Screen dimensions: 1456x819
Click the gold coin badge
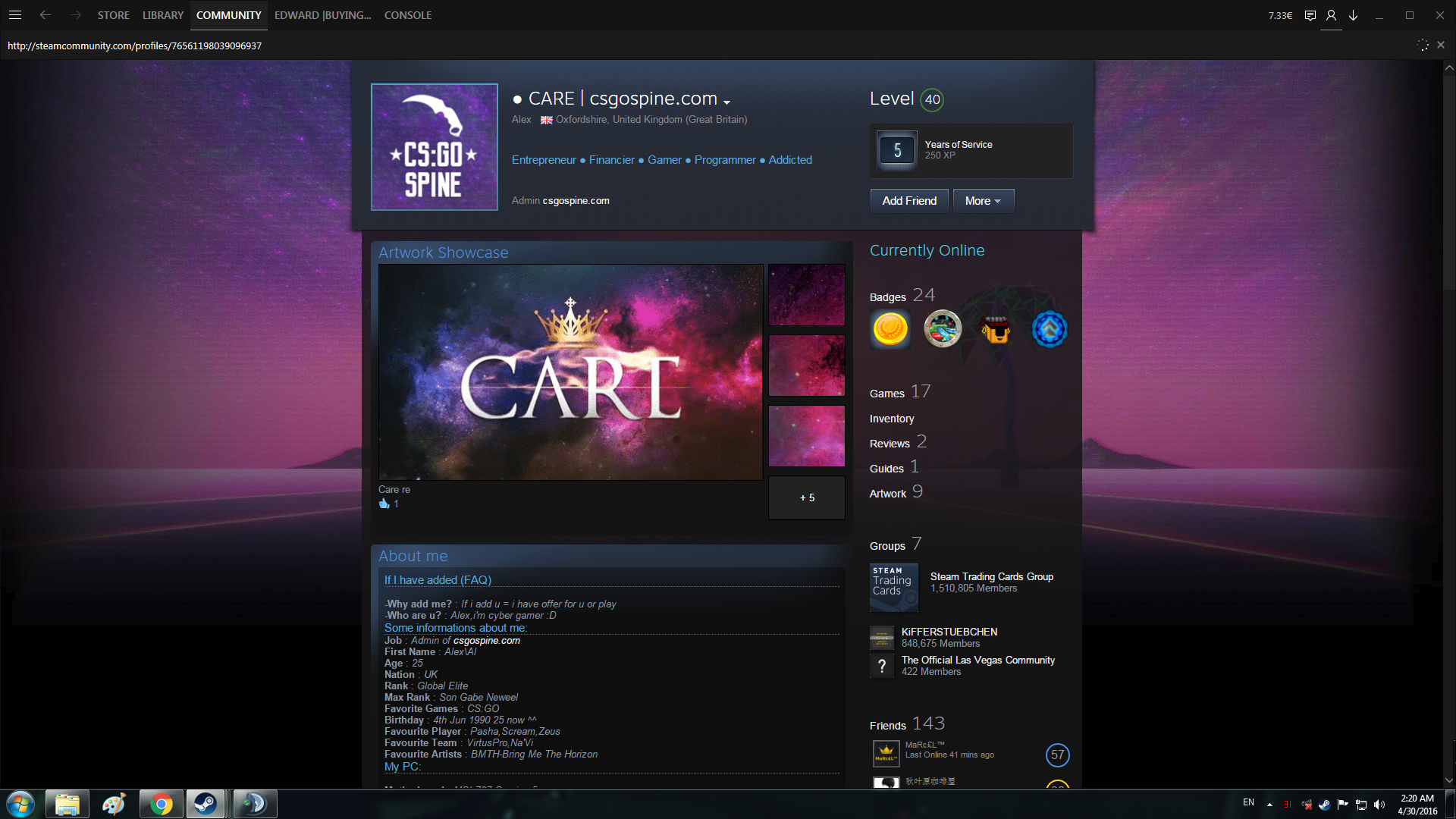pos(890,329)
